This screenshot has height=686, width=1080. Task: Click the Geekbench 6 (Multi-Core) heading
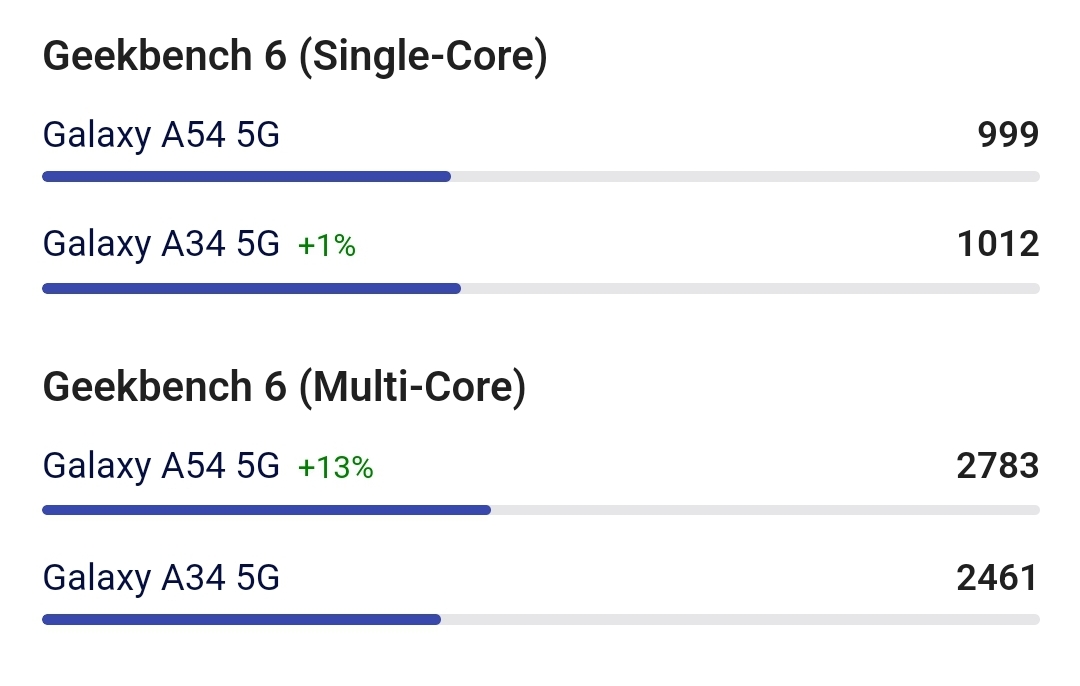click(x=284, y=387)
